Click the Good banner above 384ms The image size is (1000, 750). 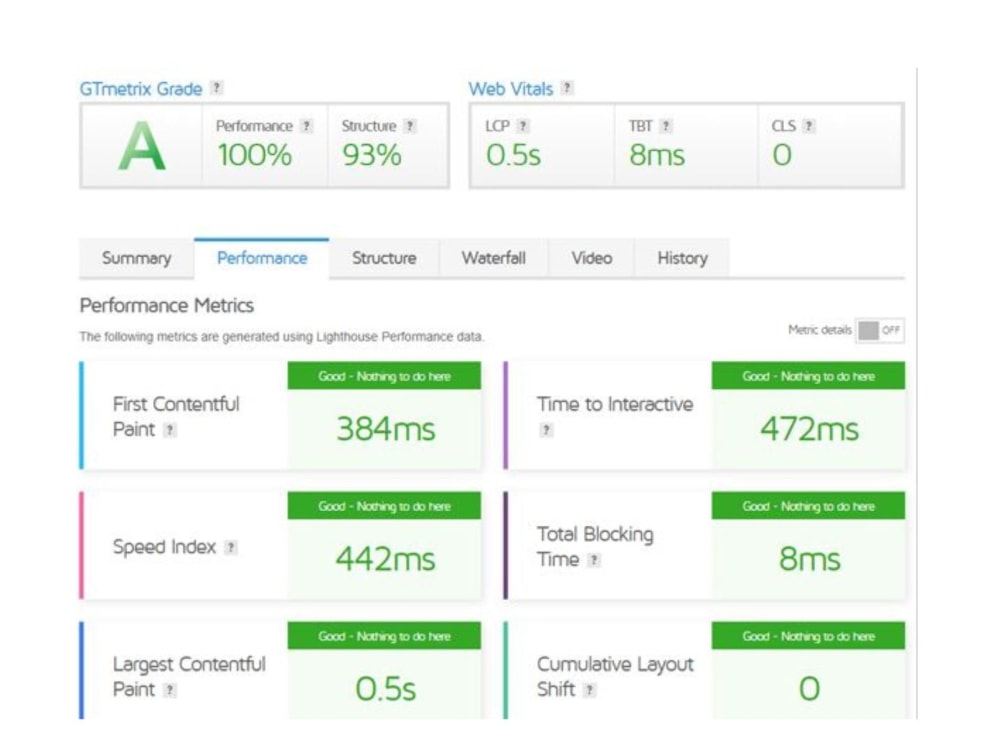[385, 376]
